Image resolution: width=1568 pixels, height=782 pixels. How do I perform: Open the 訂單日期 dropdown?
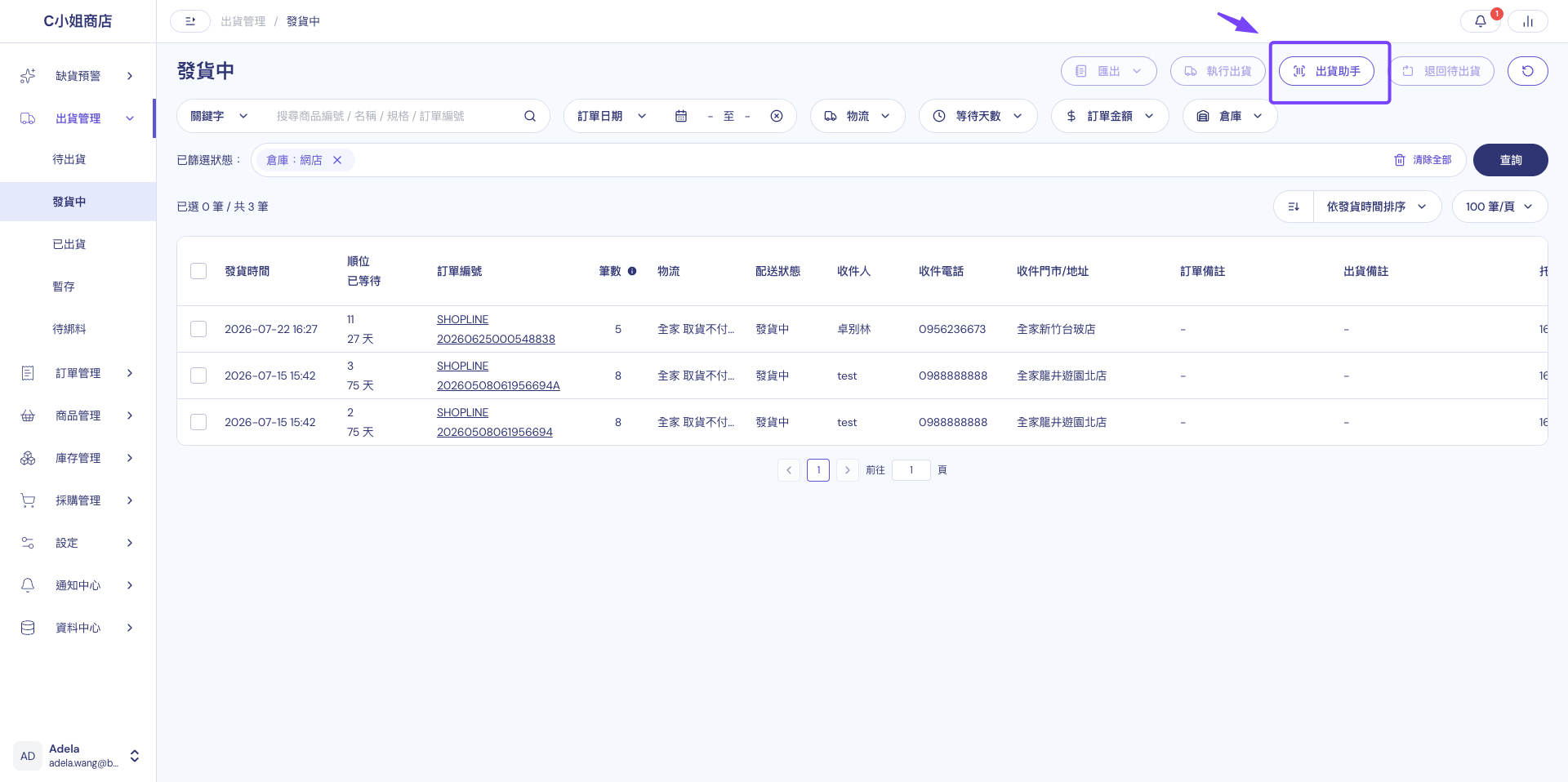(x=612, y=116)
